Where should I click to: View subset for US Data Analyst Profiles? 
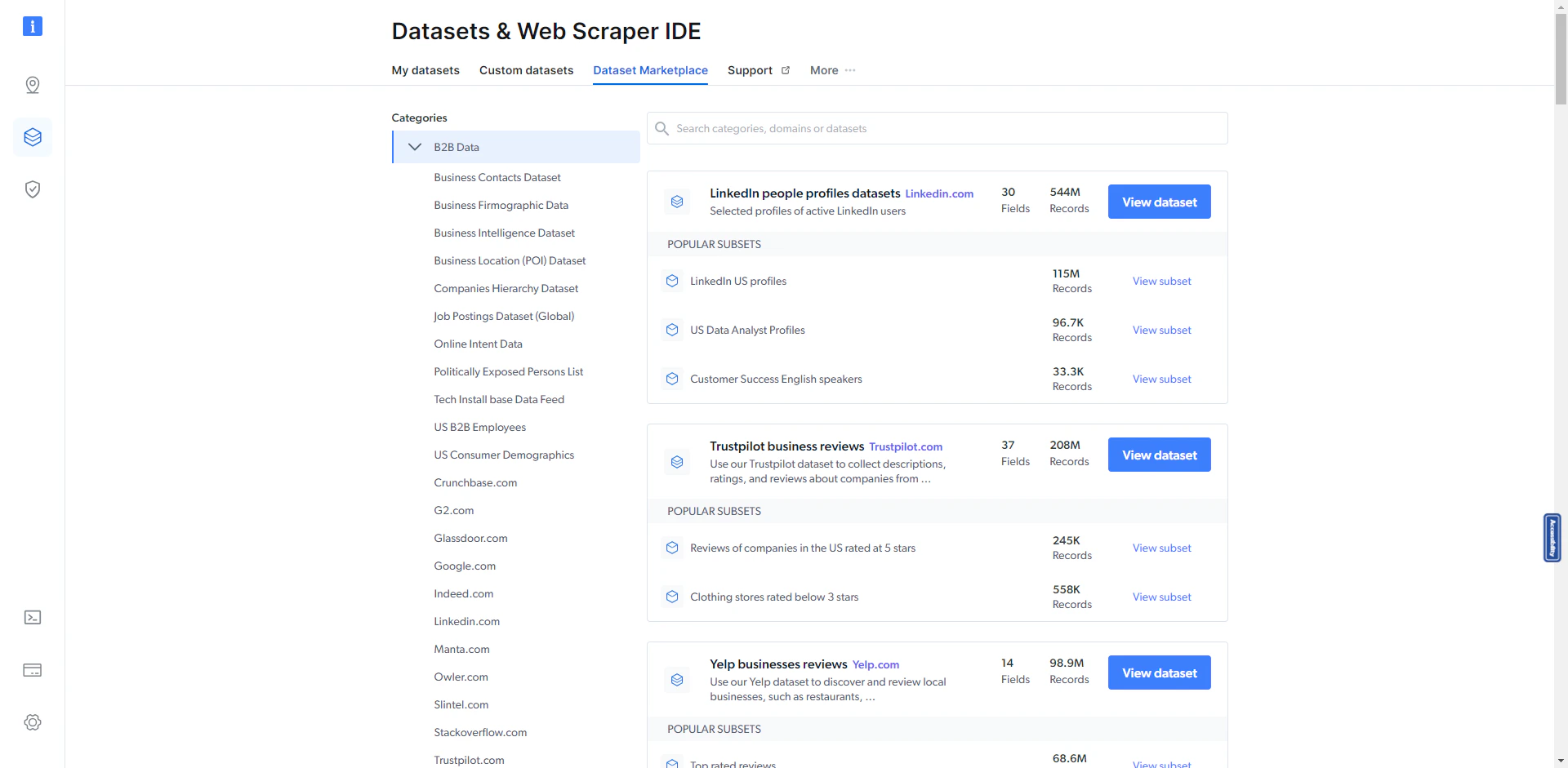1161,330
